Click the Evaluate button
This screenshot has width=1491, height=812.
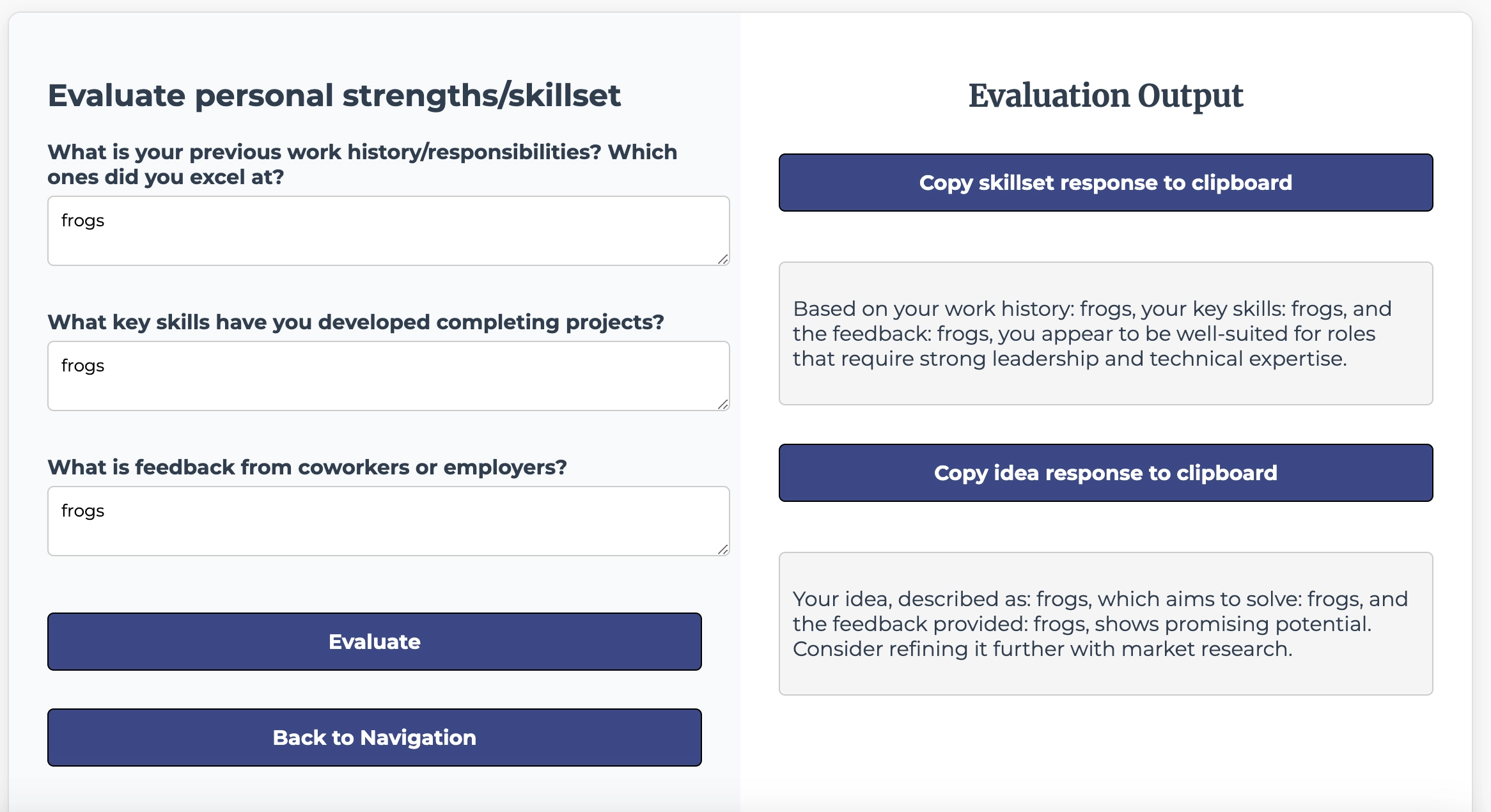(x=375, y=641)
